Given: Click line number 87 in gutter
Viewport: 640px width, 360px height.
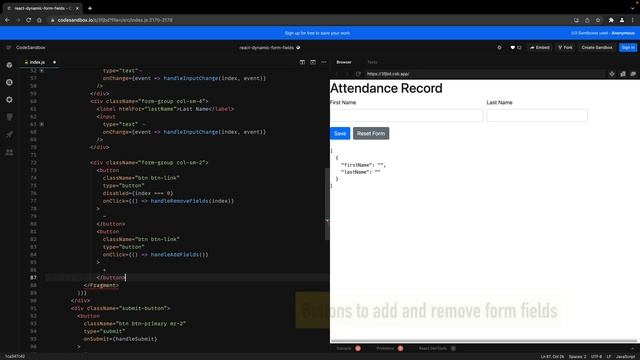Looking at the screenshot, I should click(33, 278).
